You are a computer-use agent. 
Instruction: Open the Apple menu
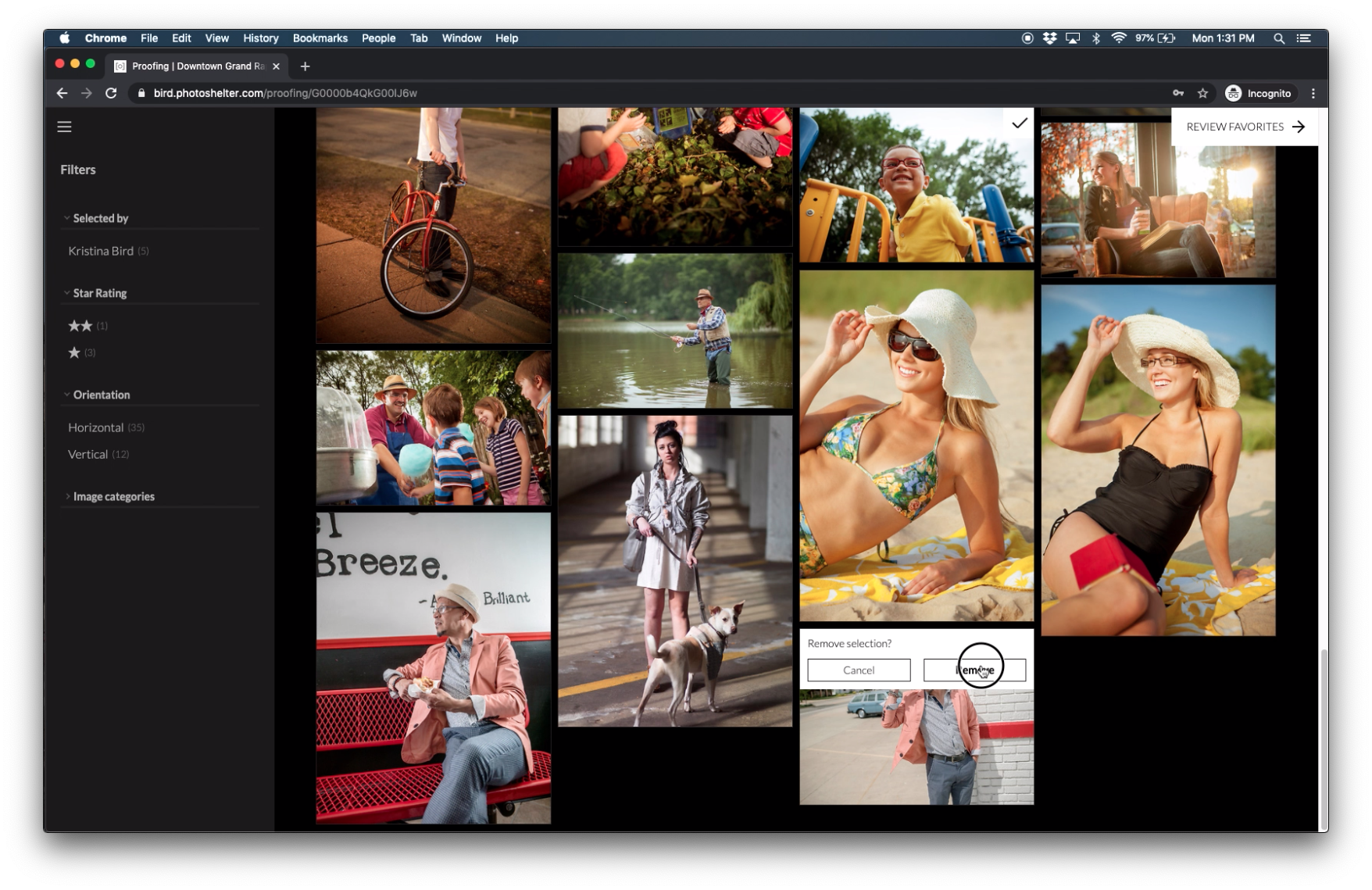[65, 38]
